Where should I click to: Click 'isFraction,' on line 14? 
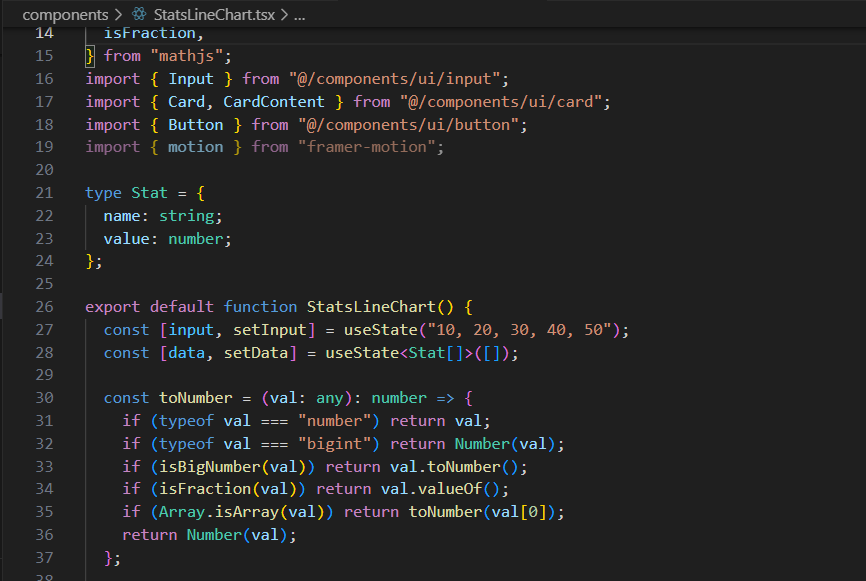pyautogui.click(x=154, y=33)
